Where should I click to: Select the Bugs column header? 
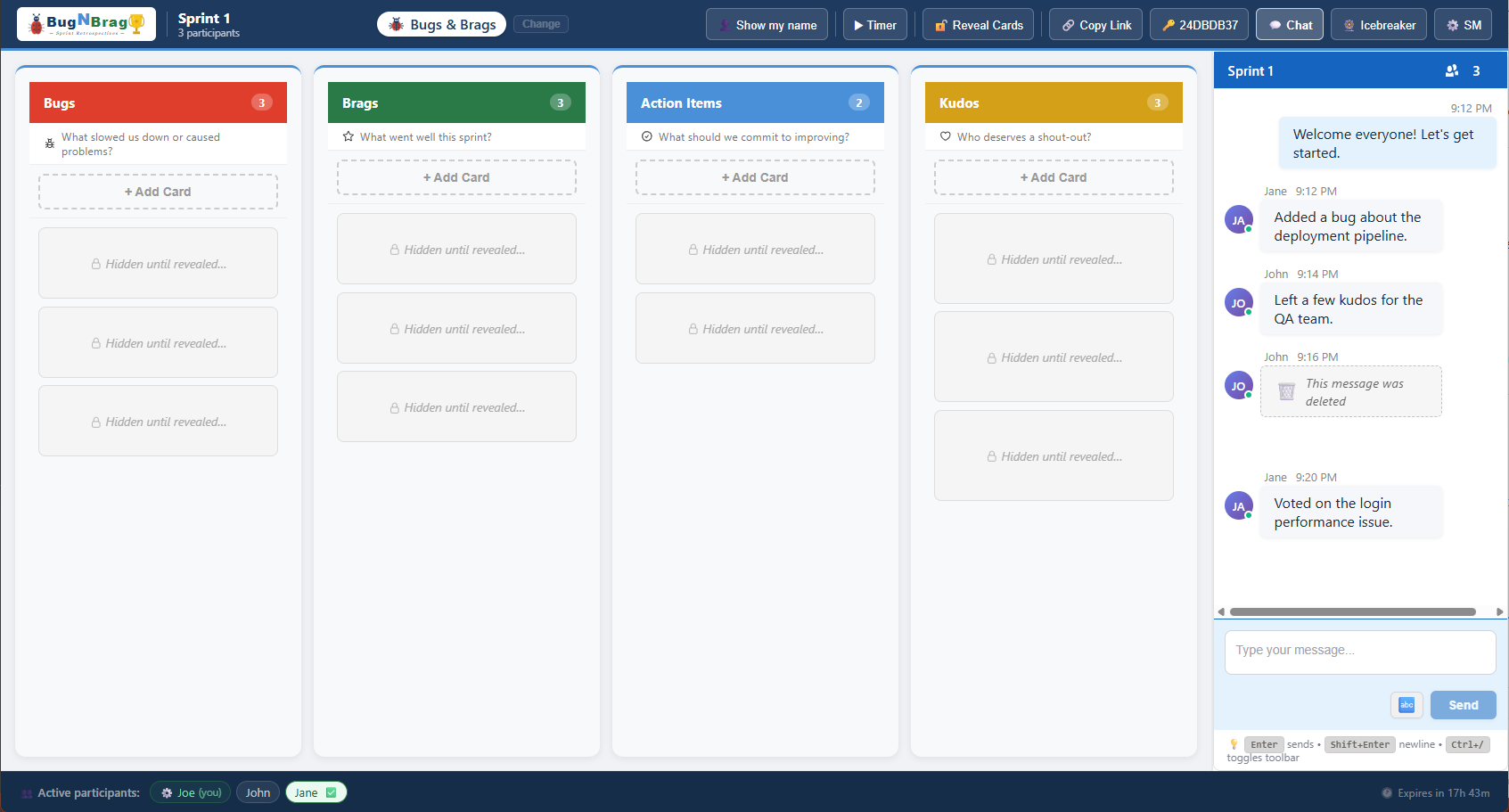[158, 103]
